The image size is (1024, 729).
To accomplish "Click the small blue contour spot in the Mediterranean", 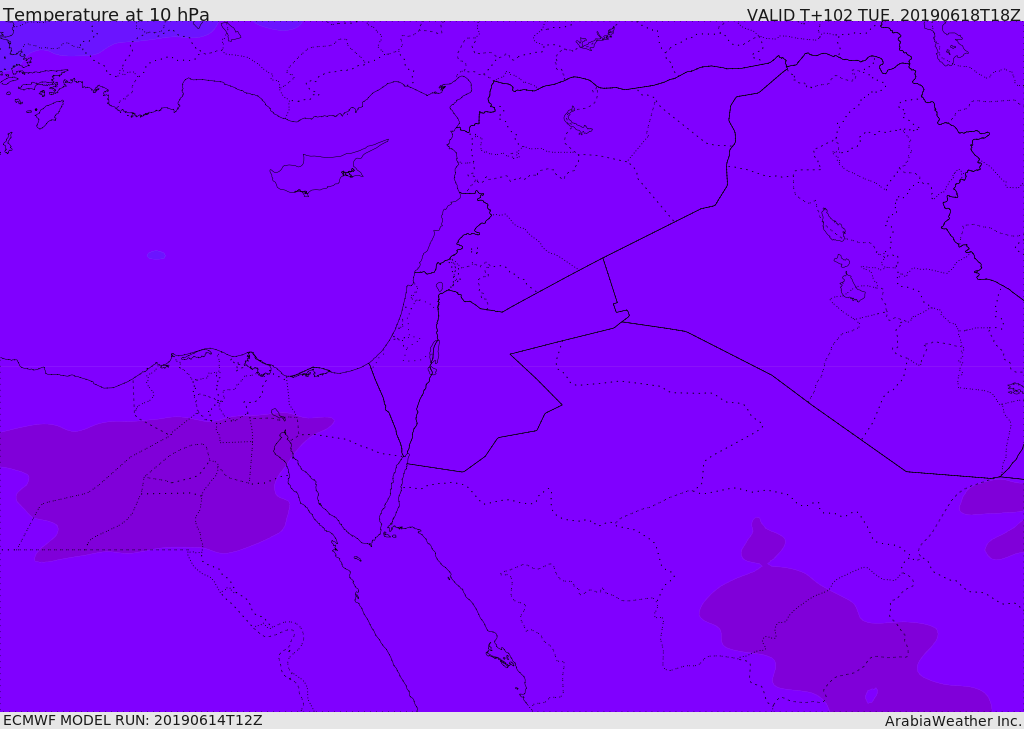I will click(x=156, y=255).
